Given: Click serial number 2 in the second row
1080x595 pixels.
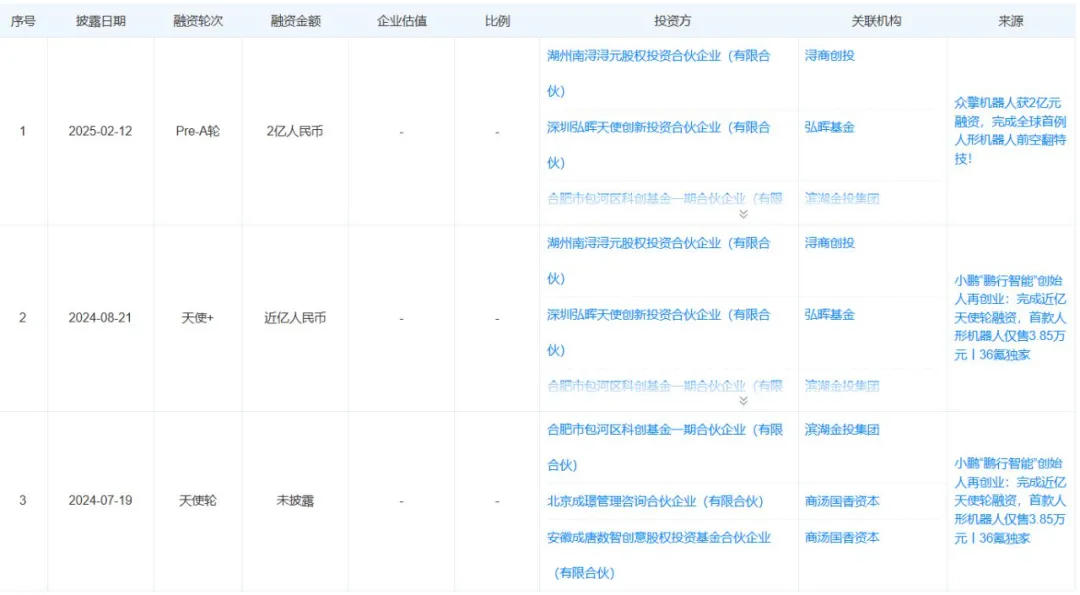Looking at the screenshot, I should [23, 317].
